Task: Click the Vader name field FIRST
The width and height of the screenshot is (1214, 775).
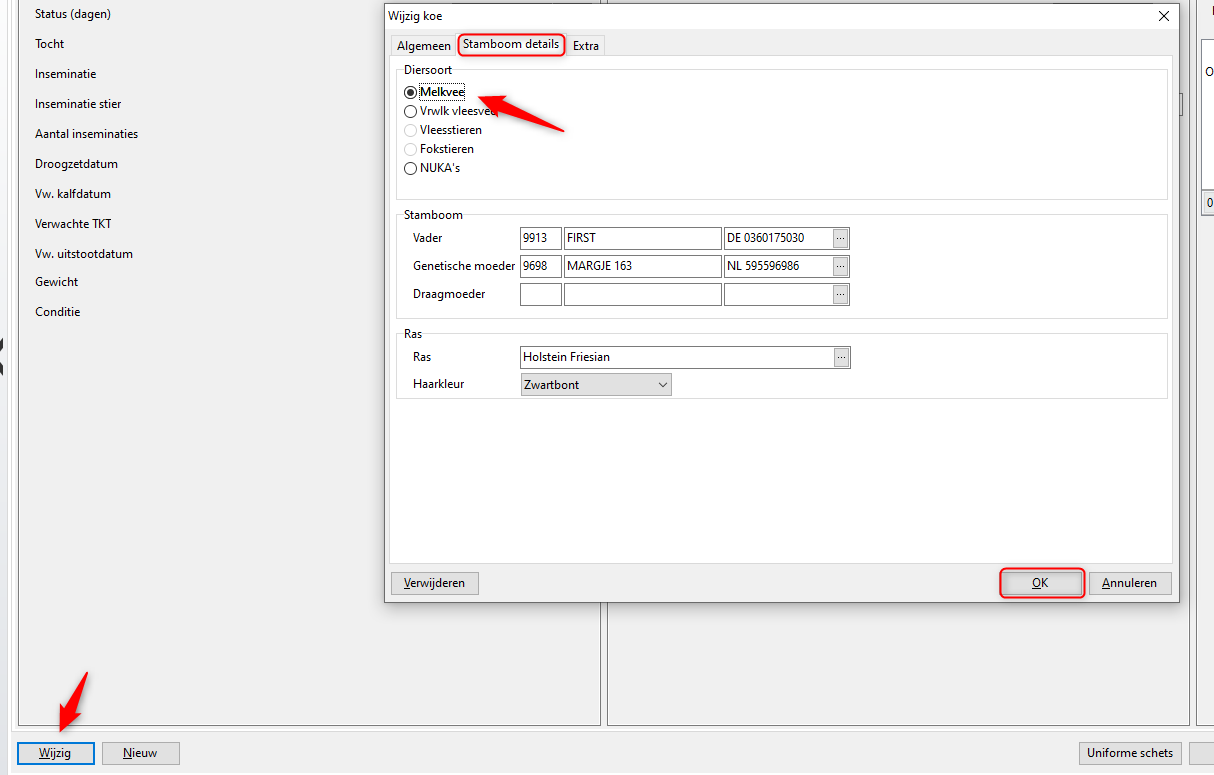Action: point(642,238)
